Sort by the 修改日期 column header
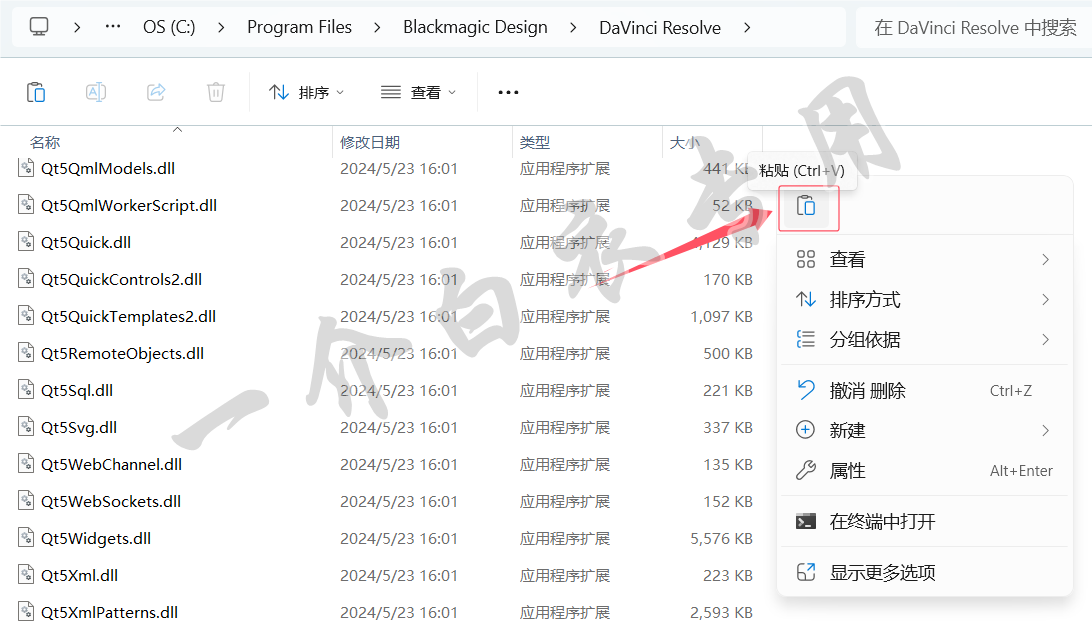The image size is (1092, 632). tap(370, 143)
